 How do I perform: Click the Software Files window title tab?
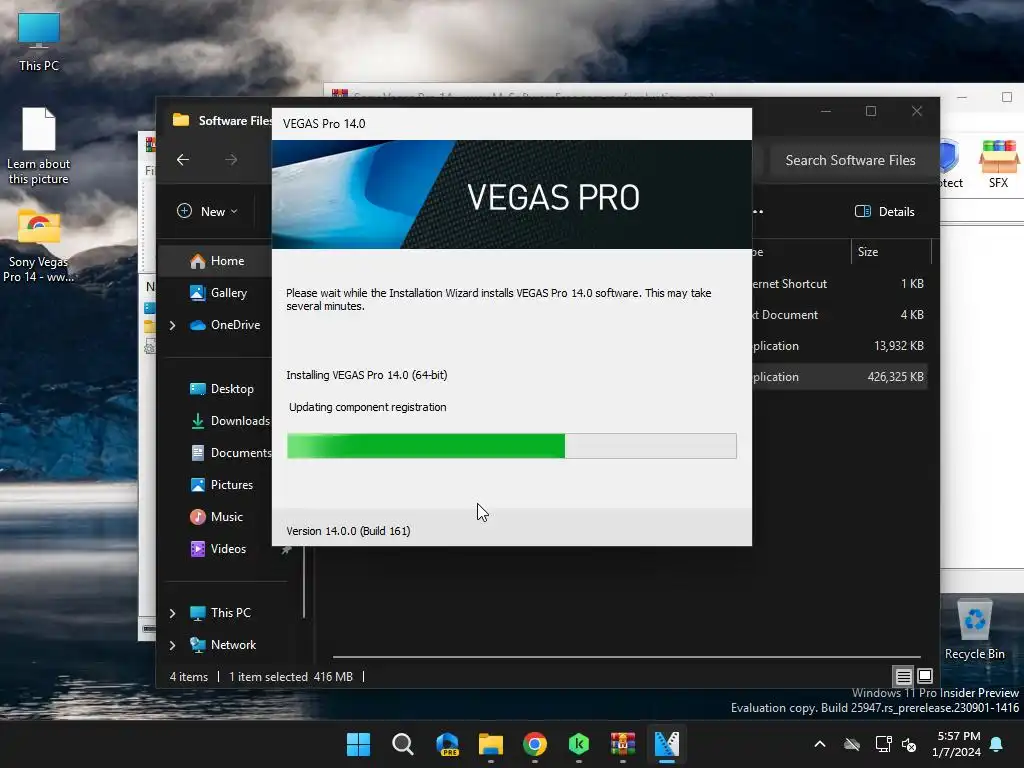[x=222, y=120]
